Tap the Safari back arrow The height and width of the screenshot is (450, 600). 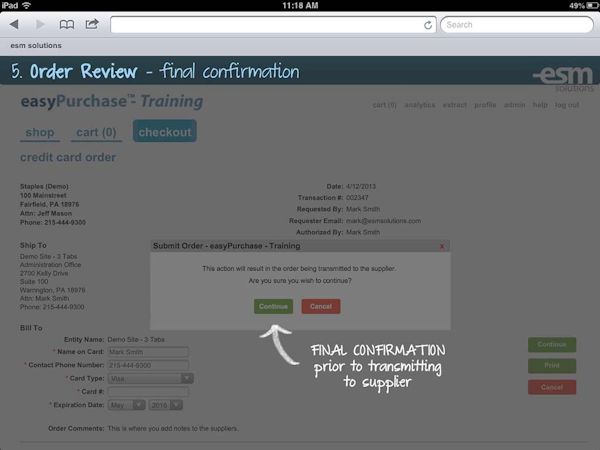(x=15, y=24)
